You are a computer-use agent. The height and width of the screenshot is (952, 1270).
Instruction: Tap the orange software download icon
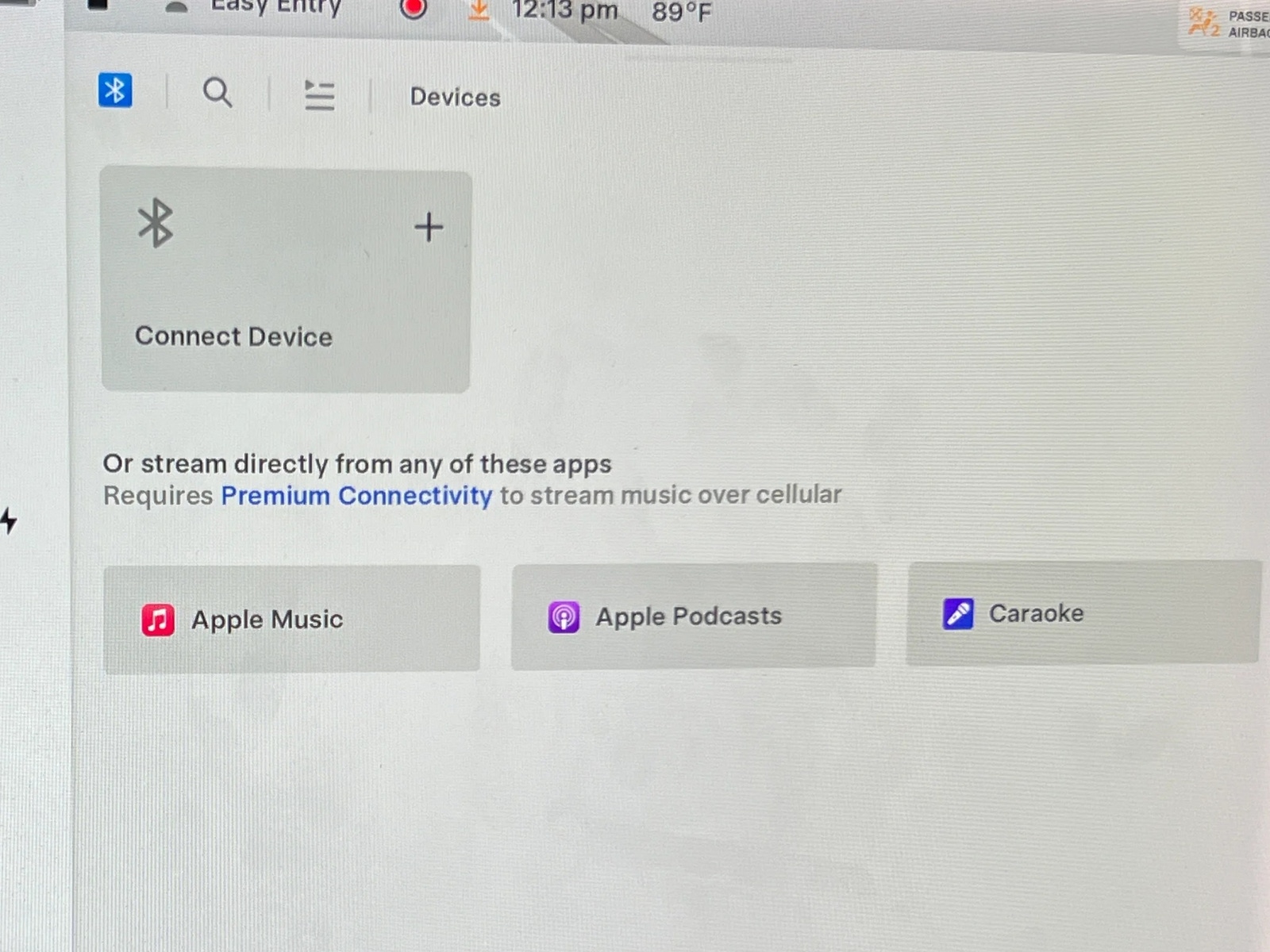point(479,10)
